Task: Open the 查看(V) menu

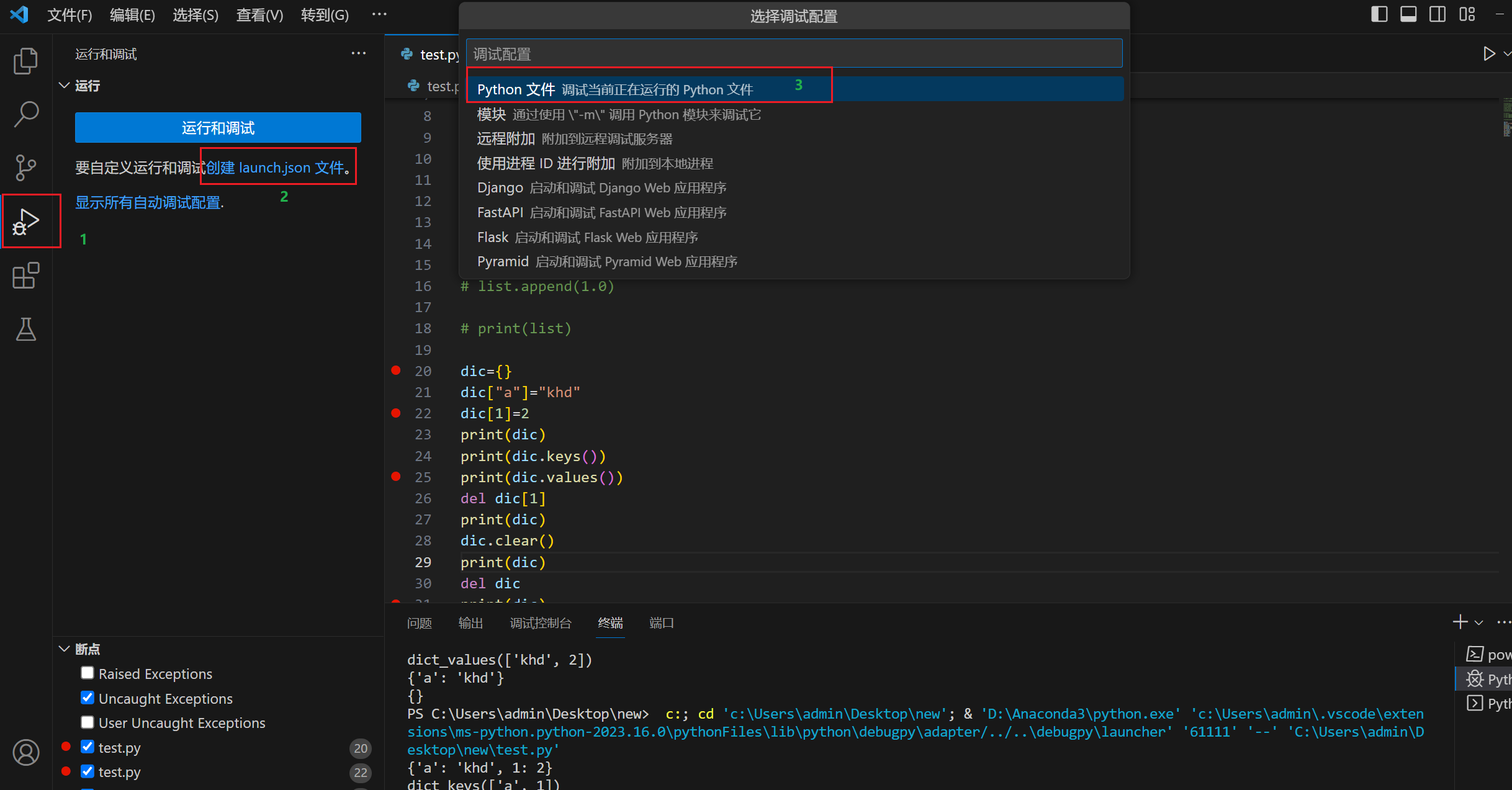Action: [x=259, y=15]
